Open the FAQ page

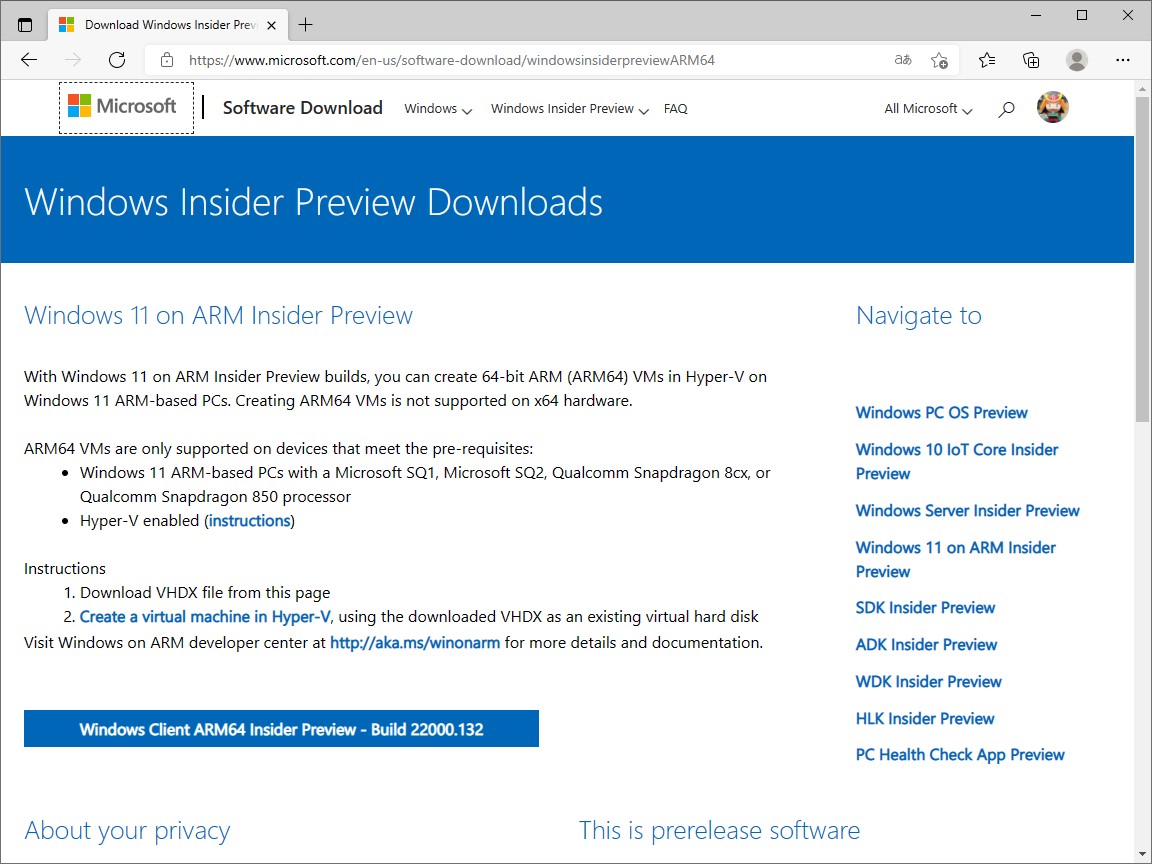[675, 109]
